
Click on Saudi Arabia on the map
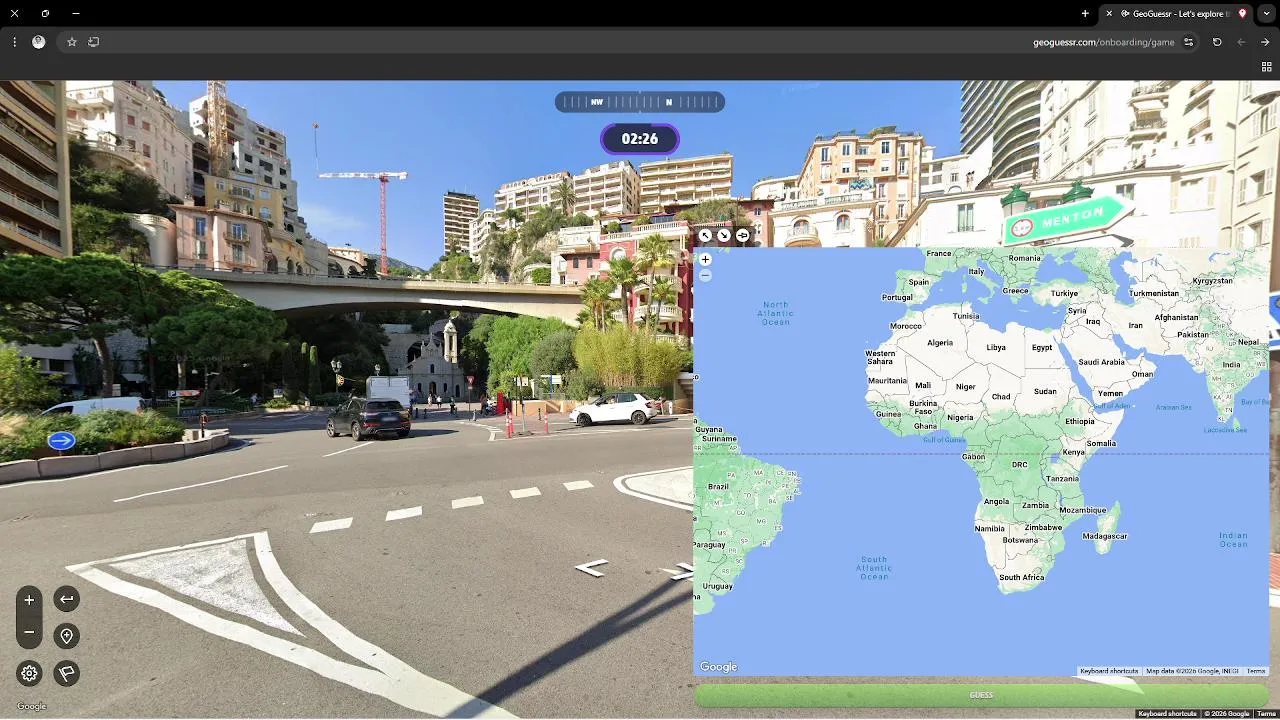[1101, 362]
